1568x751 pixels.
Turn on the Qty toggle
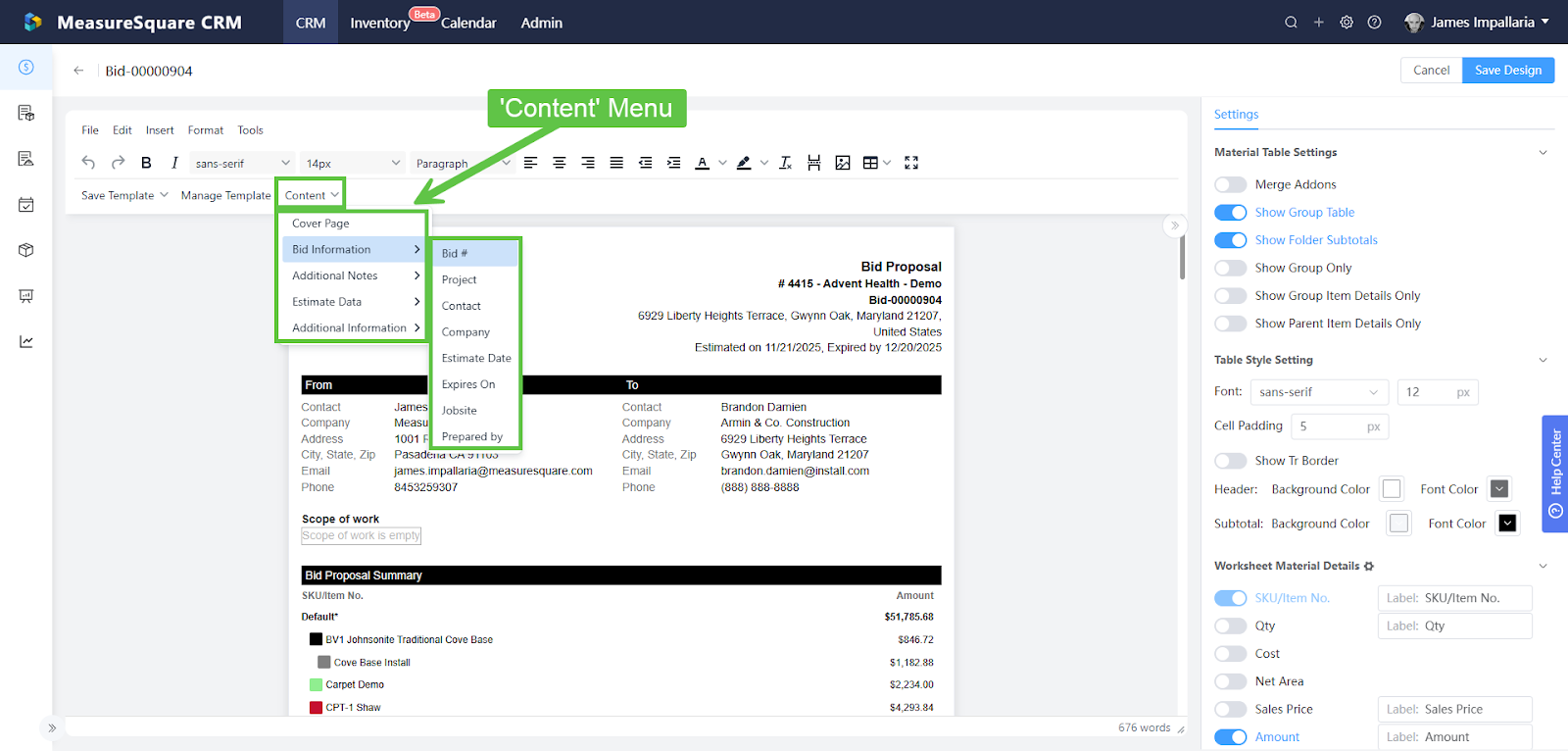(x=1230, y=626)
